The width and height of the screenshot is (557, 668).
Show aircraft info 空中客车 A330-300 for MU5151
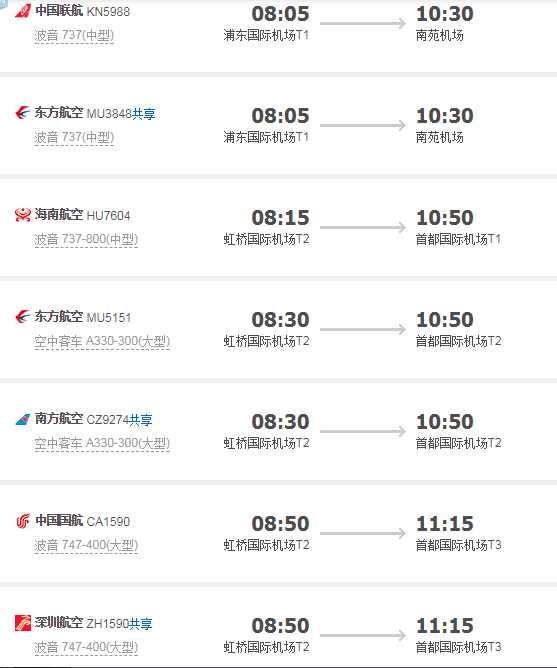tap(102, 341)
